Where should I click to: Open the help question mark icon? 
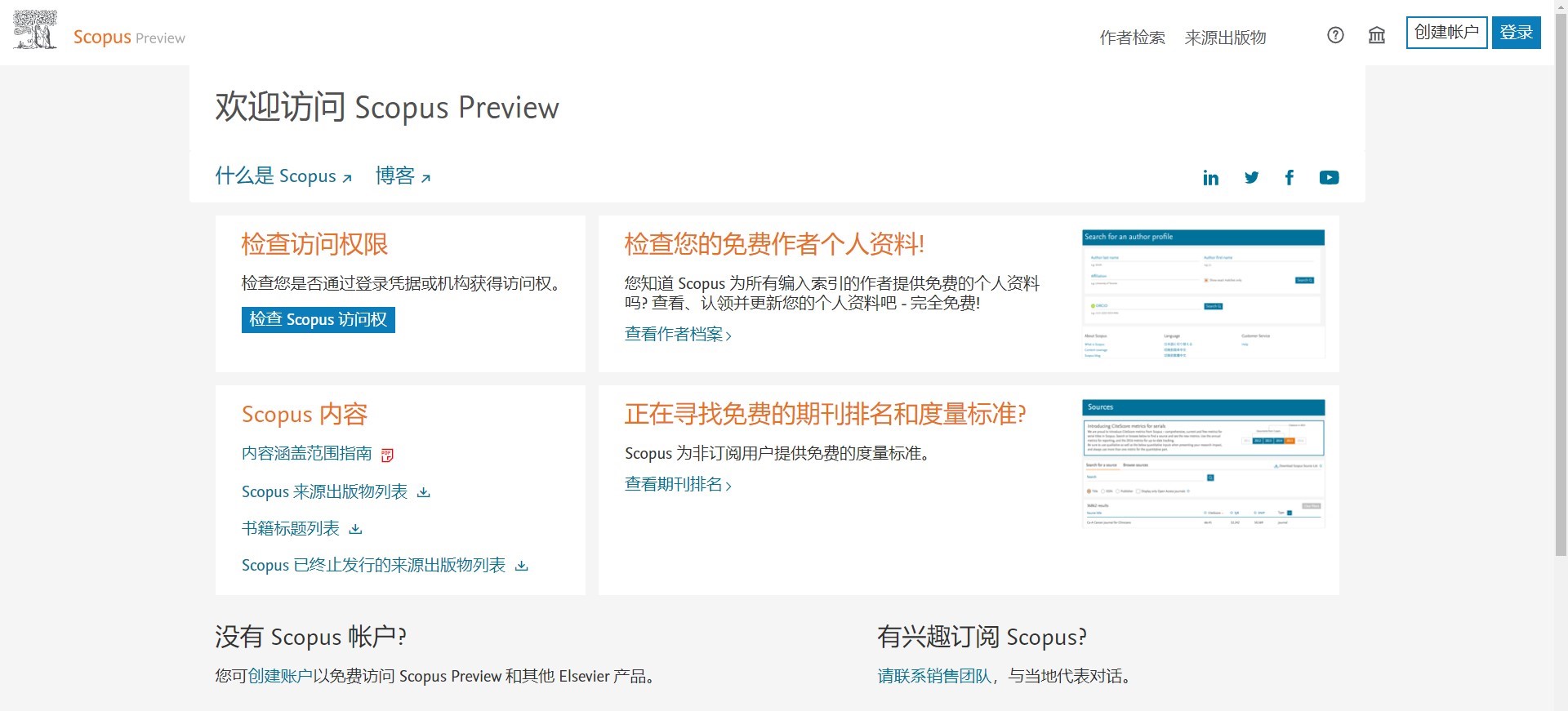coord(1335,35)
